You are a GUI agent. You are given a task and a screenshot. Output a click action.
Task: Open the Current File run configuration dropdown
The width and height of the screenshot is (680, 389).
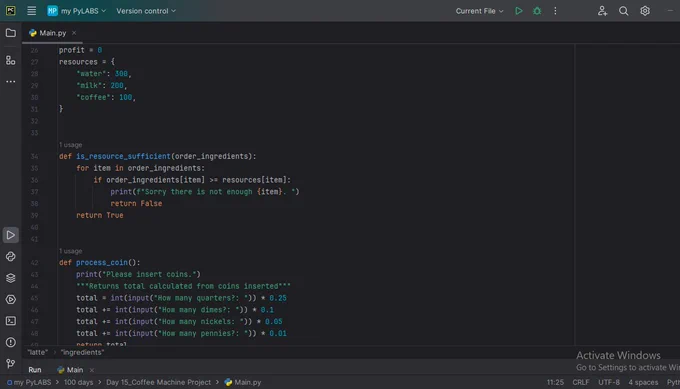click(x=479, y=11)
